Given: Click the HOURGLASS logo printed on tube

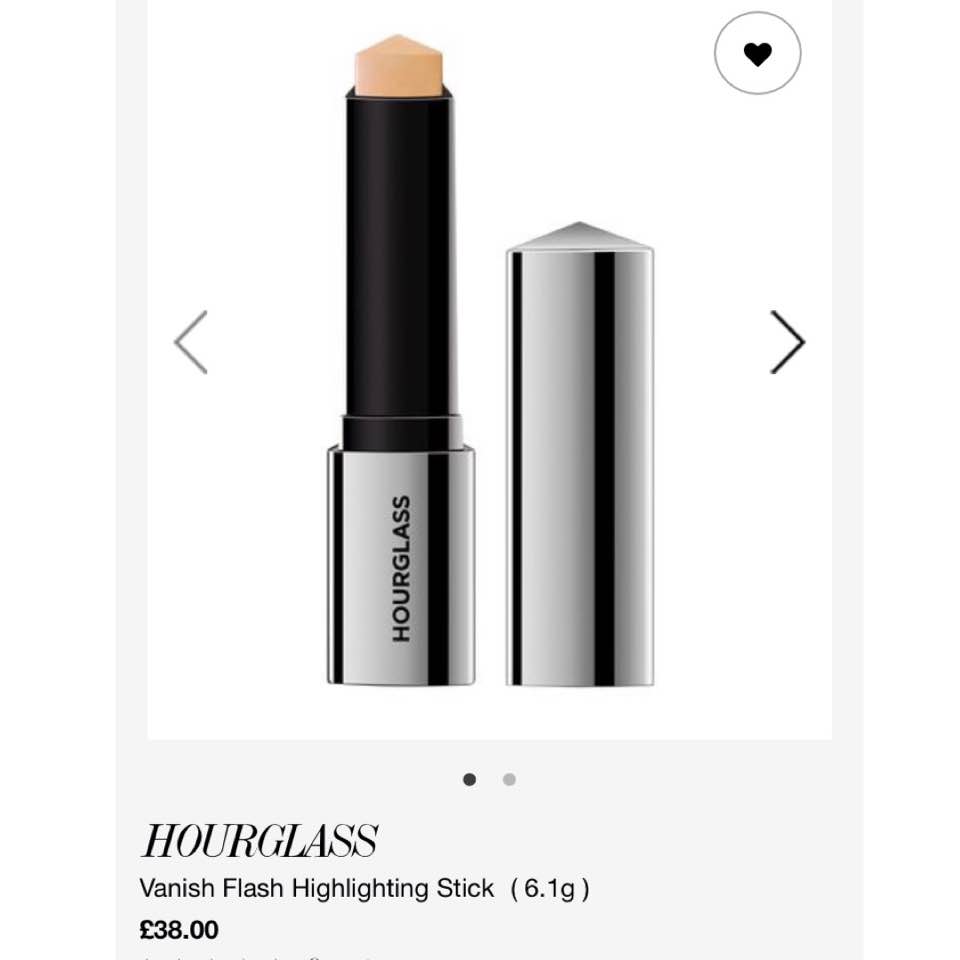Looking at the screenshot, I should pos(401,569).
